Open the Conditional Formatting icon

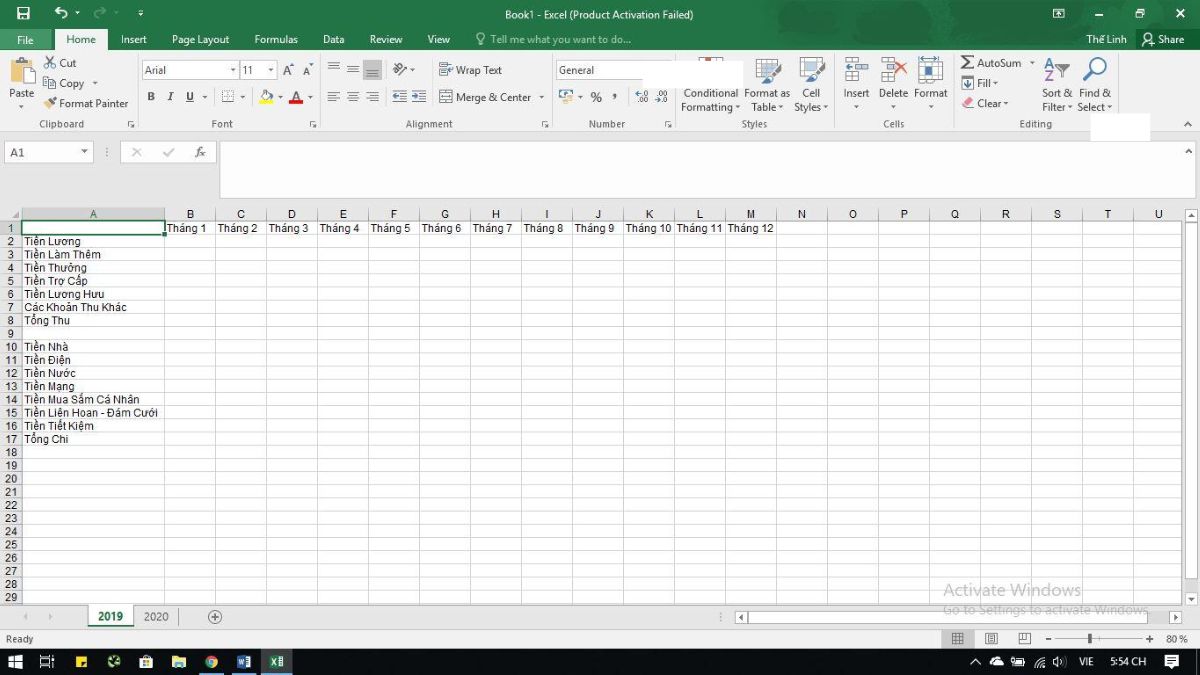(710, 86)
